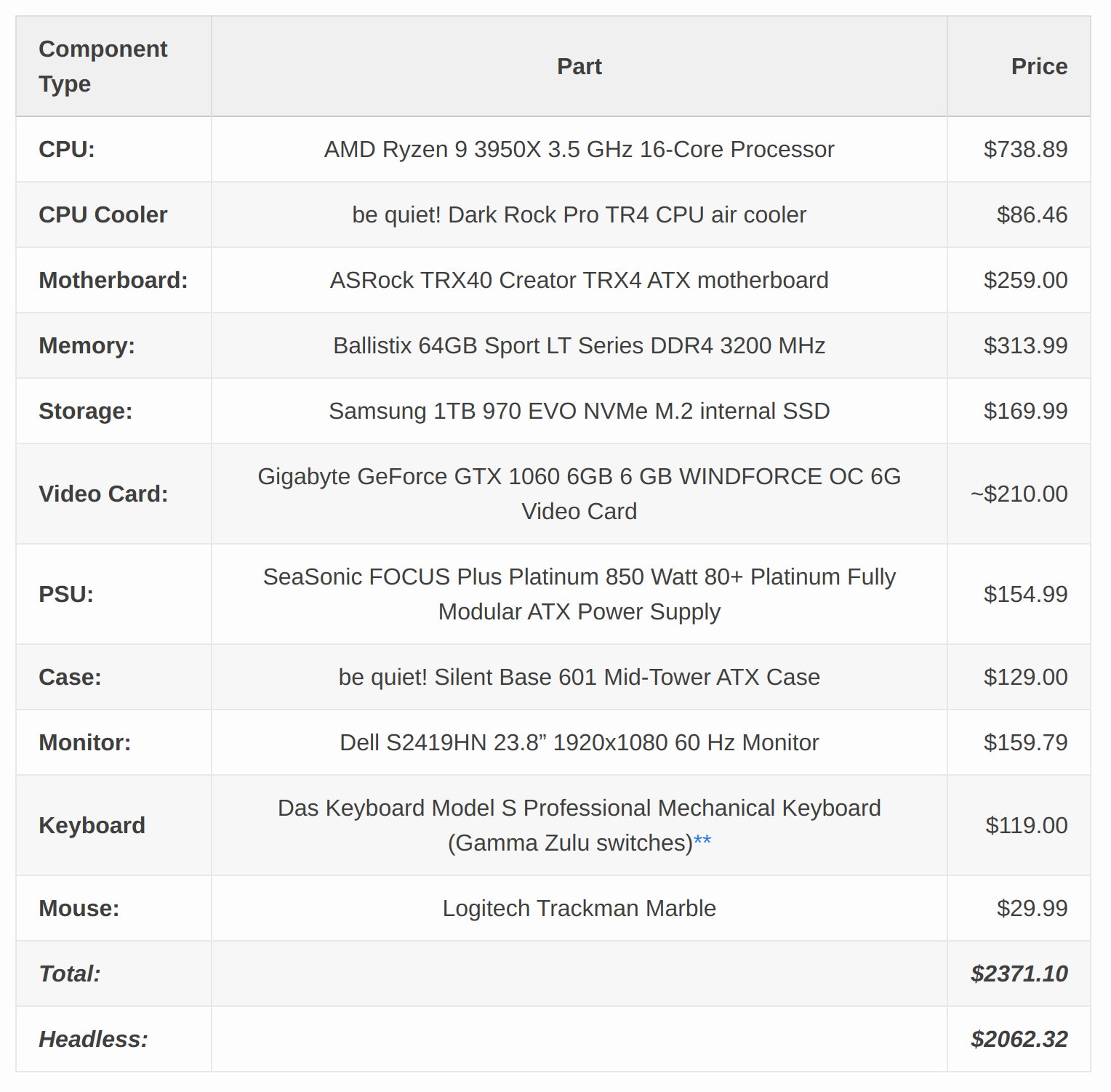Viewport: 1111px width, 1092px height.
Task: Select the Total price $2371.10
Action: [1019, 973]
